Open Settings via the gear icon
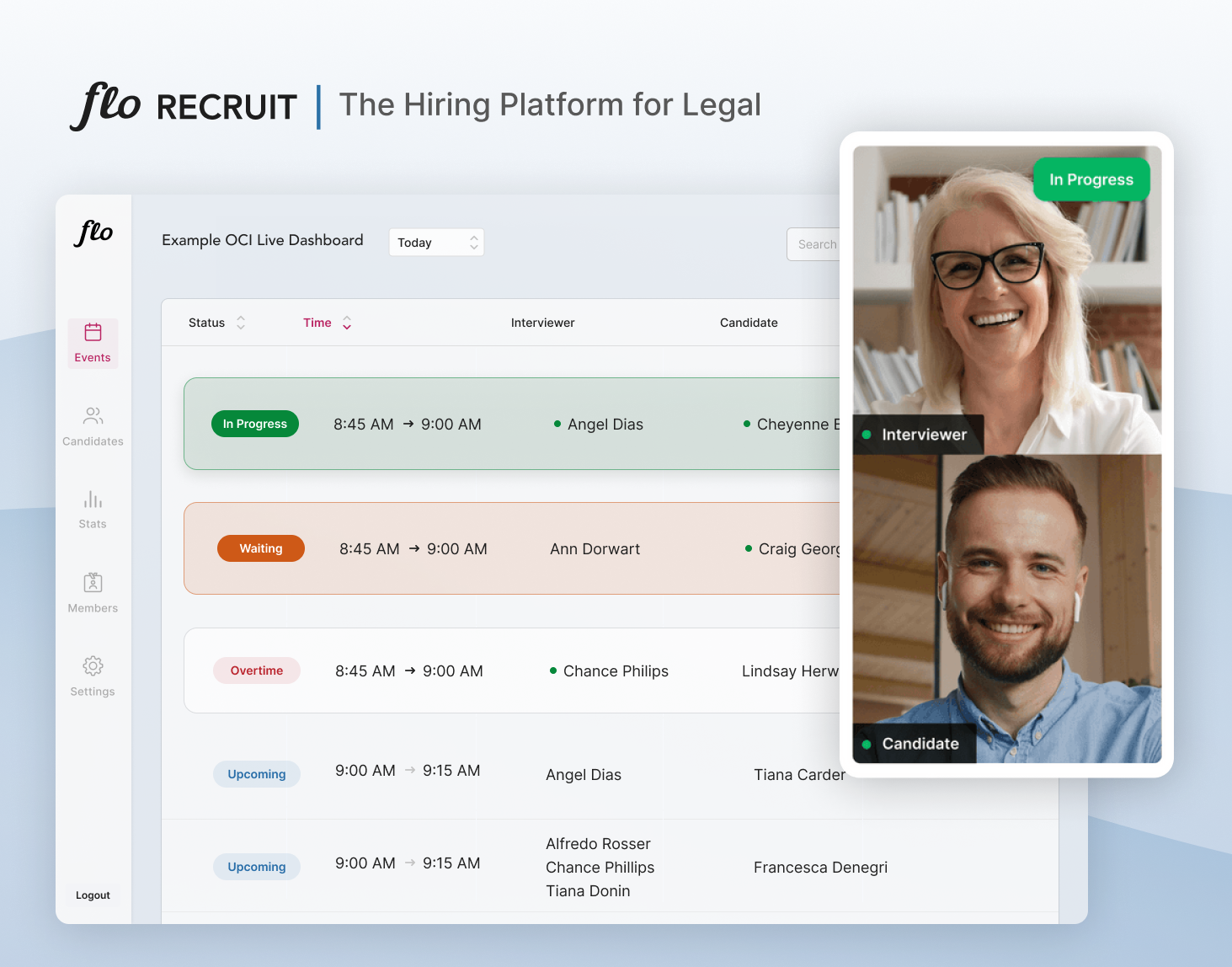 coord(92,667)
